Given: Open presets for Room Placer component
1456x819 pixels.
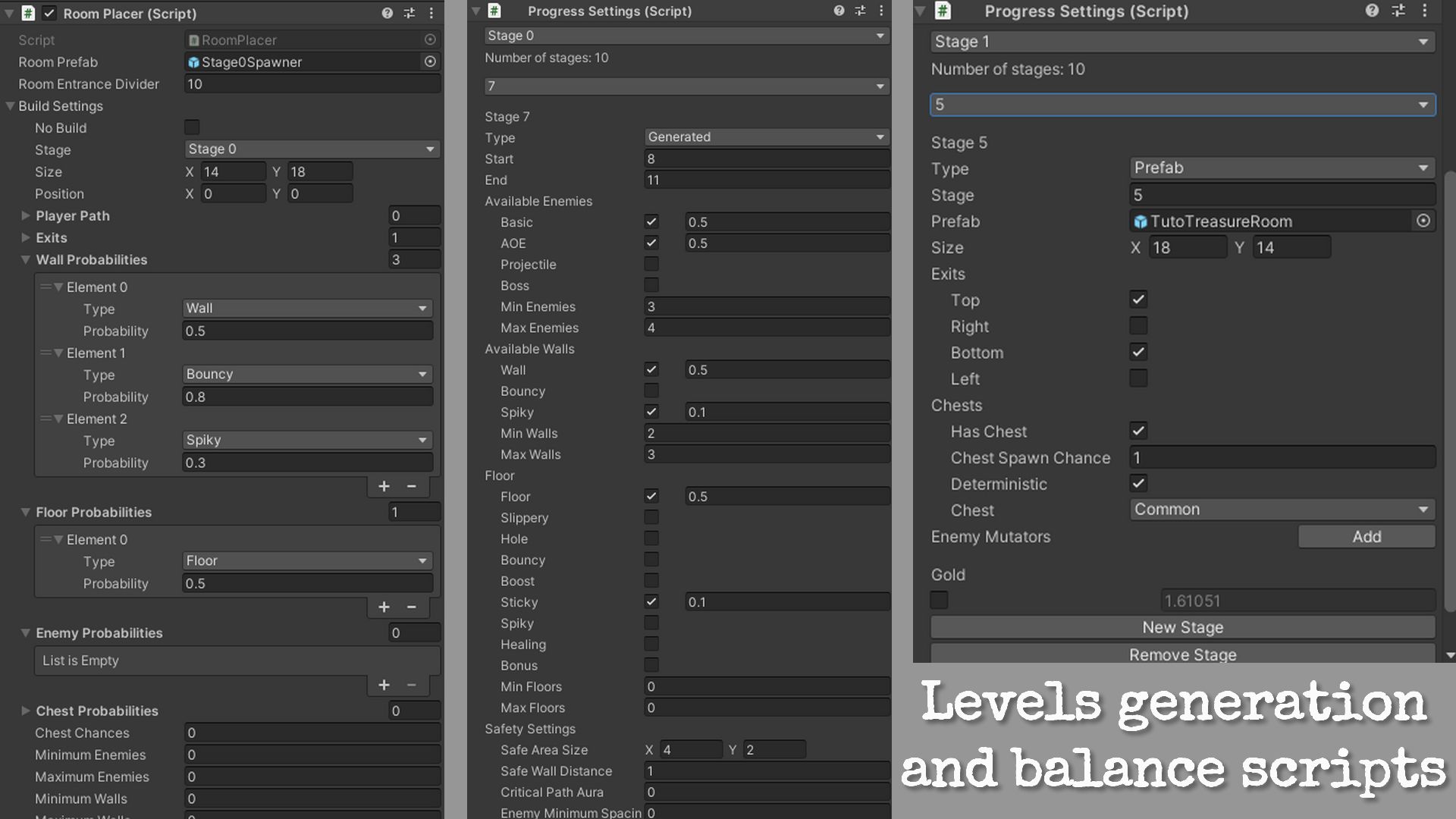Looking at the screenshot, I should 409,13.
